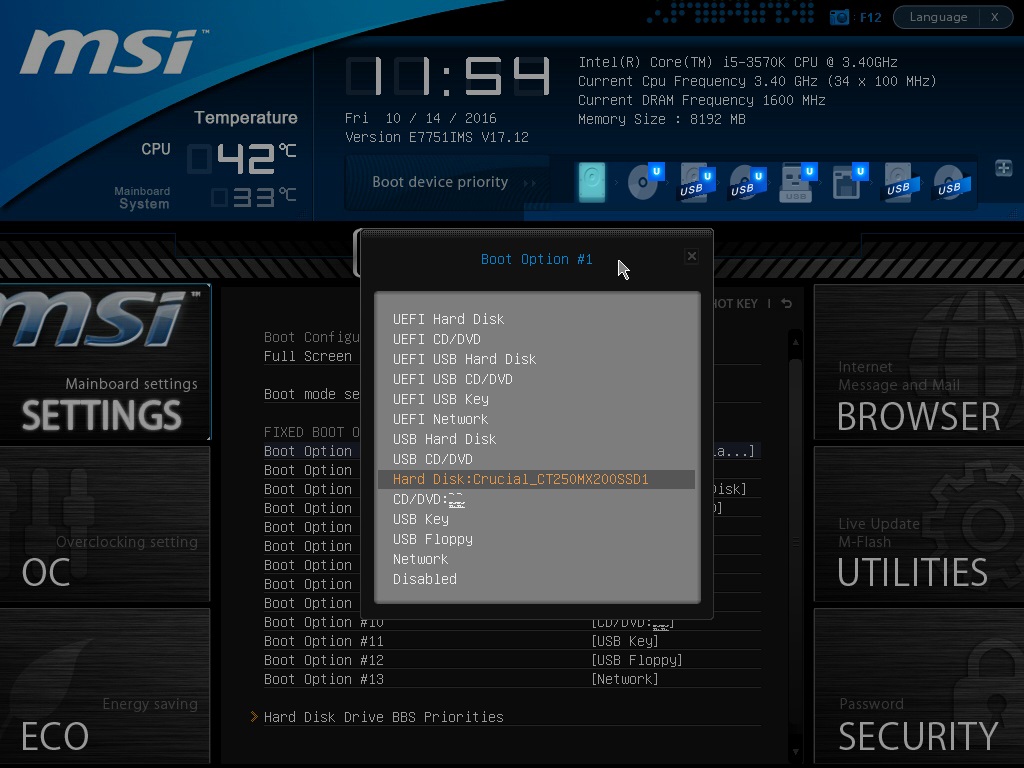Open the ECO energy saving panel
1024x768 pixels.
(x=105, y=686)
